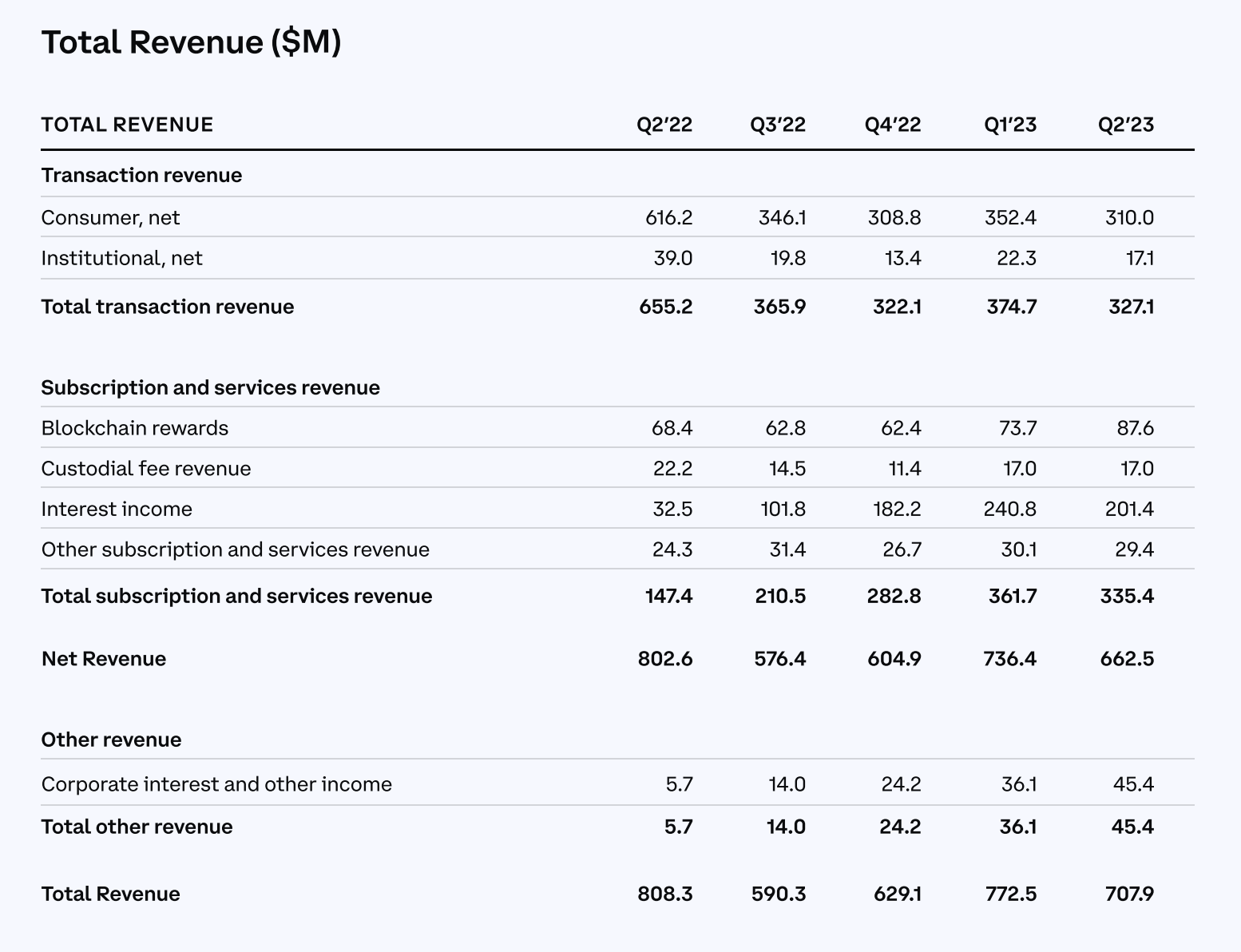Click Consumer net value 616.2
Screen dimensions: 1241x952
pos(668,217)
